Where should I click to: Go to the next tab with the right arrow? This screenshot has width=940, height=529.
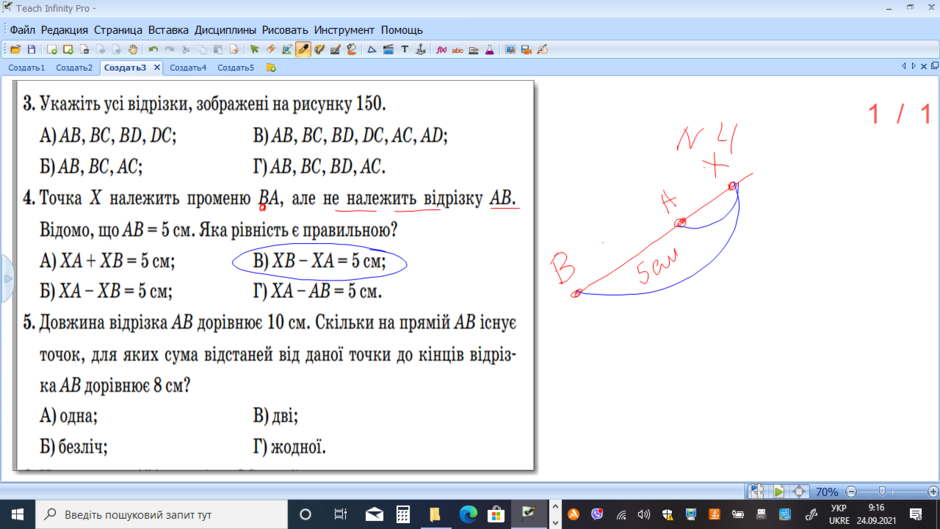tap(913, 67)
